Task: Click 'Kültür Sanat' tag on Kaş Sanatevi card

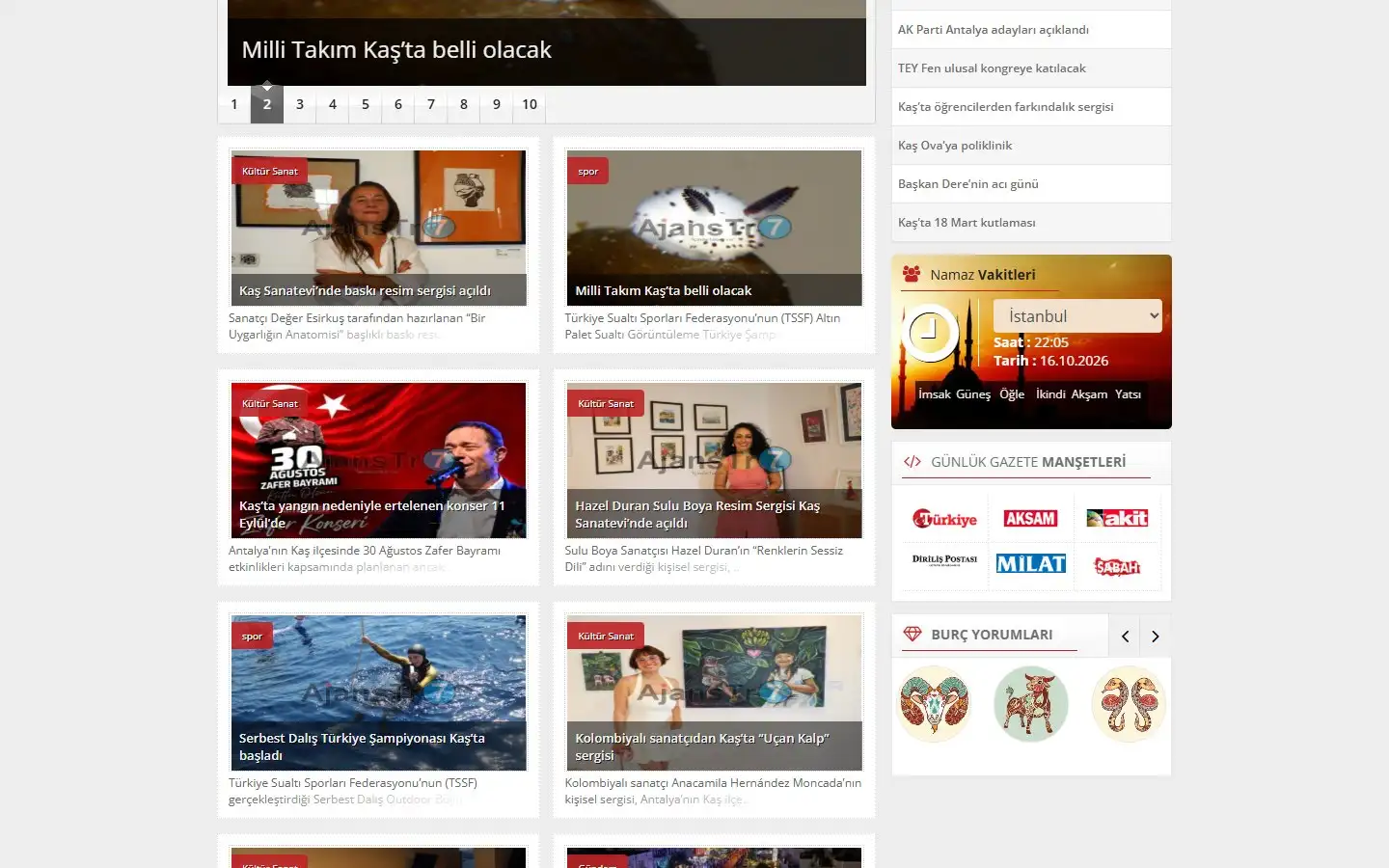Action: pyautogui.click(x=270, y=172)
